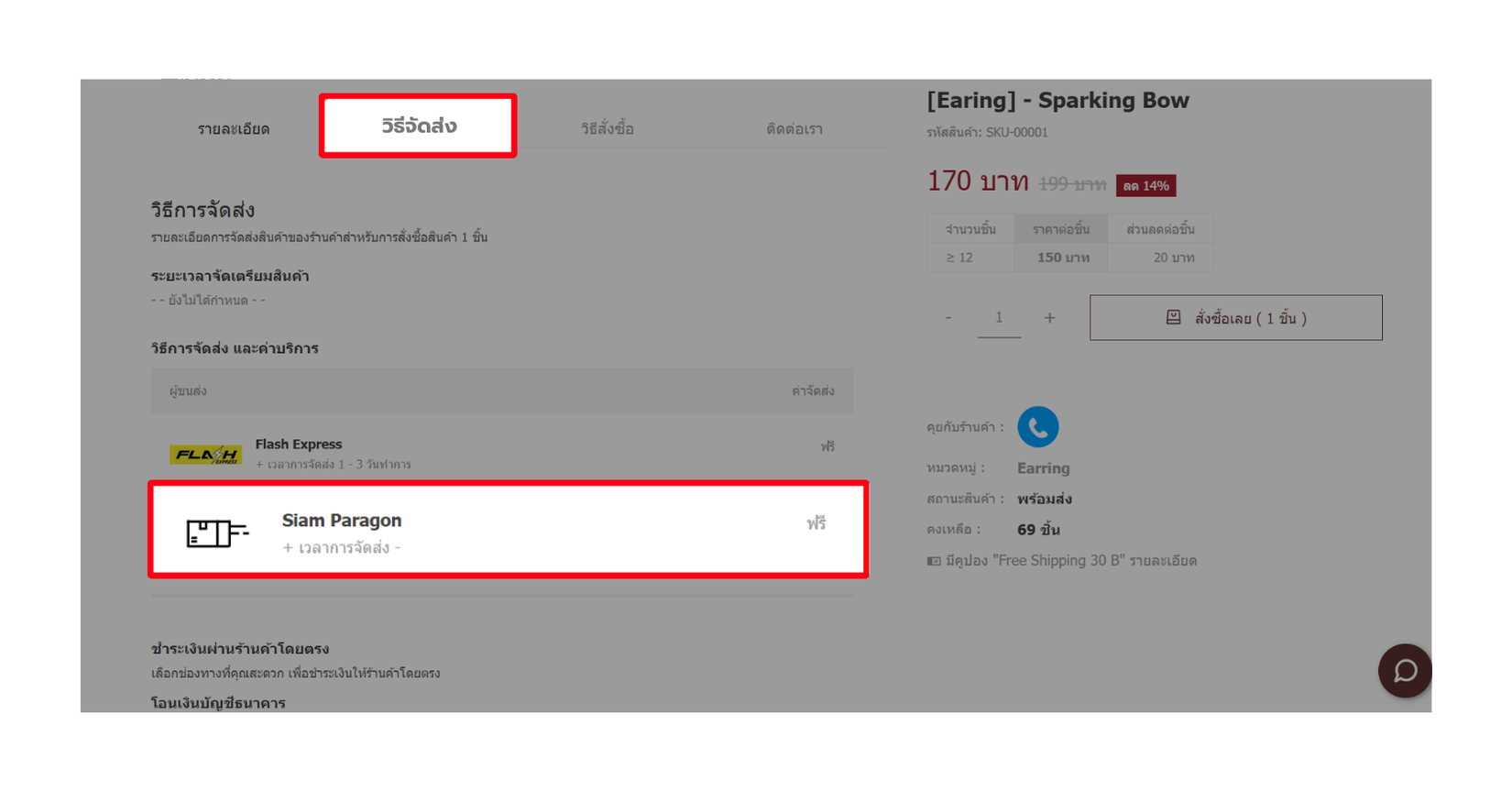This screenshot has width=1512, height=791.
Task: Select the วิธีจัดส่ง tab
Action: tap(418, 126)
